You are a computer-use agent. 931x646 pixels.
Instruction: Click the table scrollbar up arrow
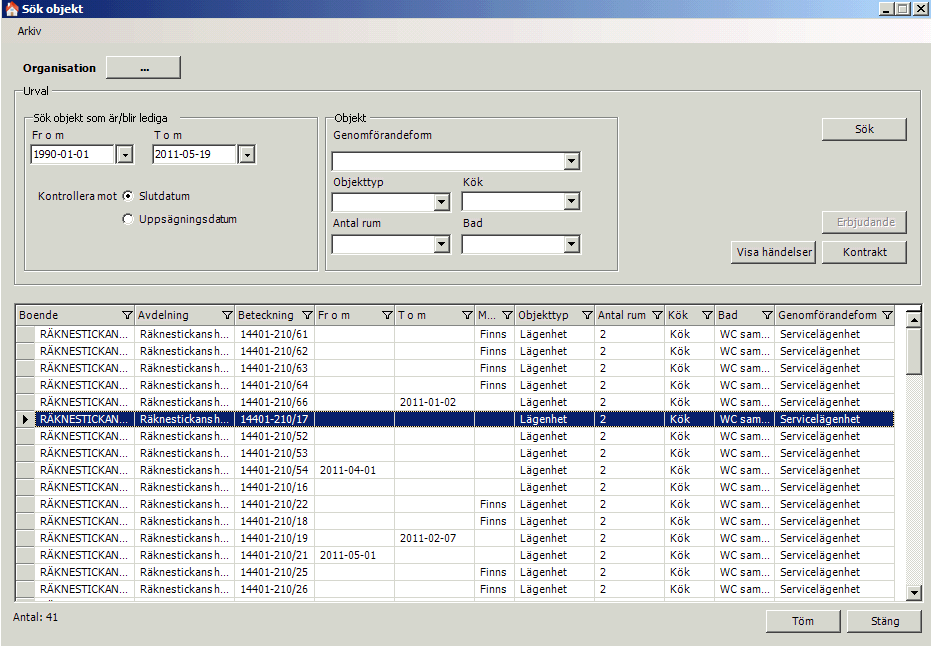[914, 320]
